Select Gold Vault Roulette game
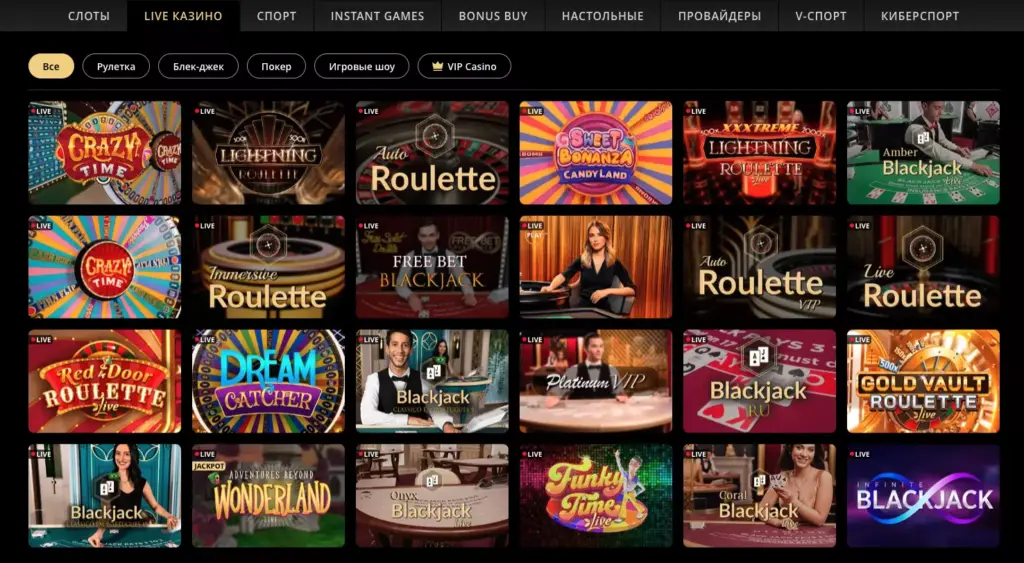 pos(923,381)
